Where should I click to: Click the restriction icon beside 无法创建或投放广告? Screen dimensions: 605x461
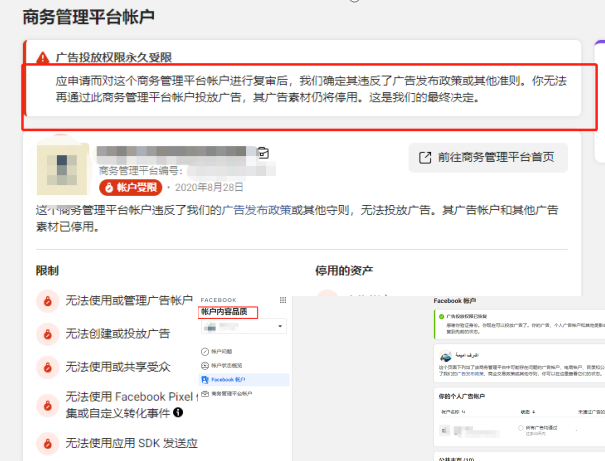(46, 331)
